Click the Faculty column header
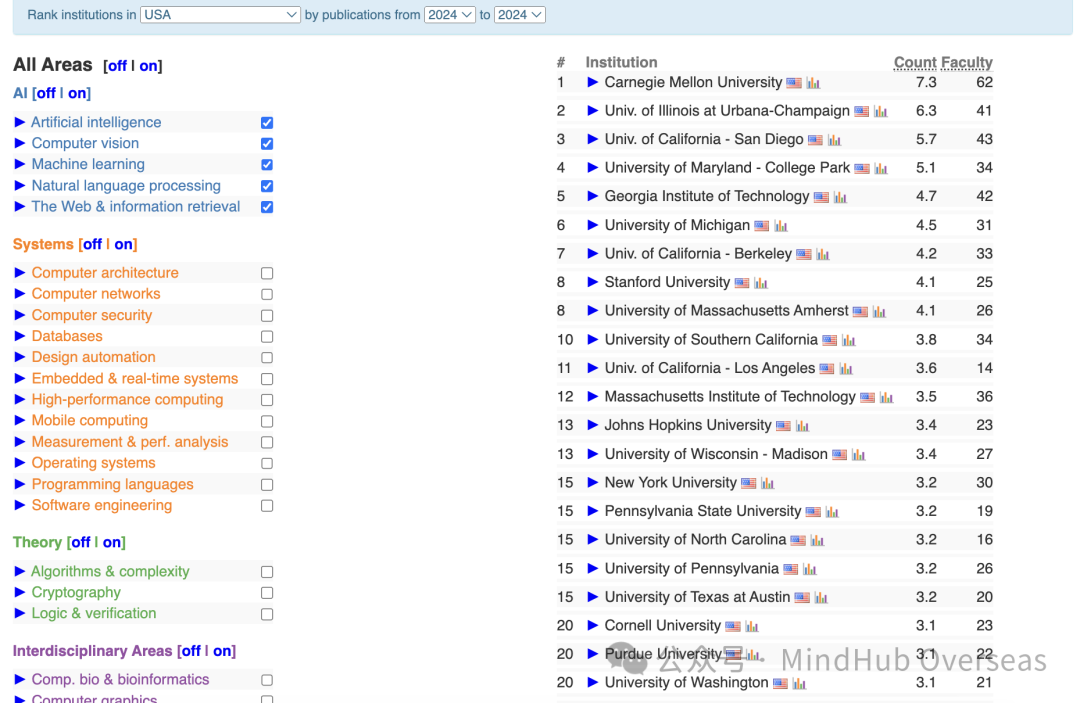Image resolution: width=1080 pixels, height=703 pixels. click(967, 63)
